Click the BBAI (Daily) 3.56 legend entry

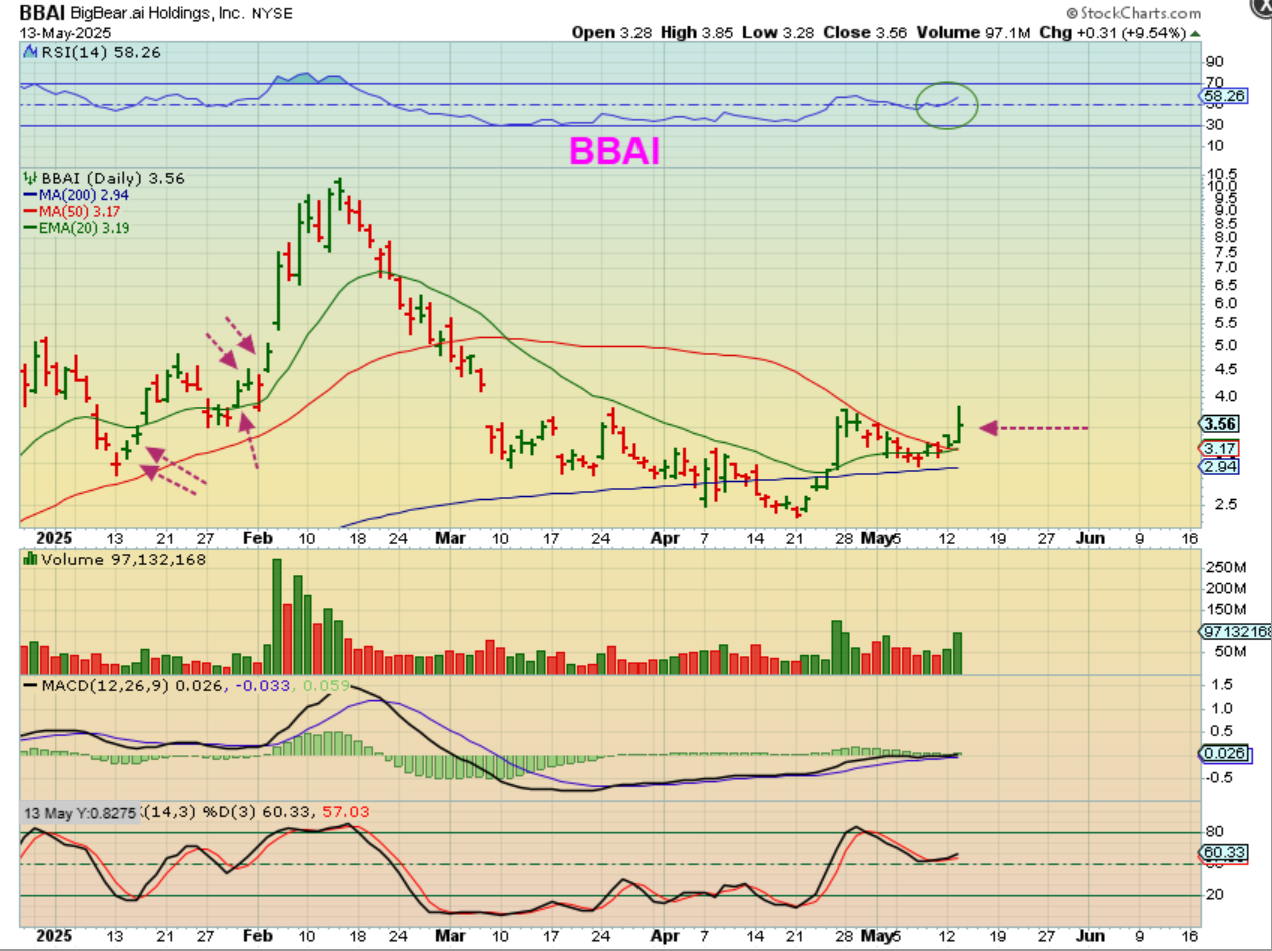coord(102,178)
